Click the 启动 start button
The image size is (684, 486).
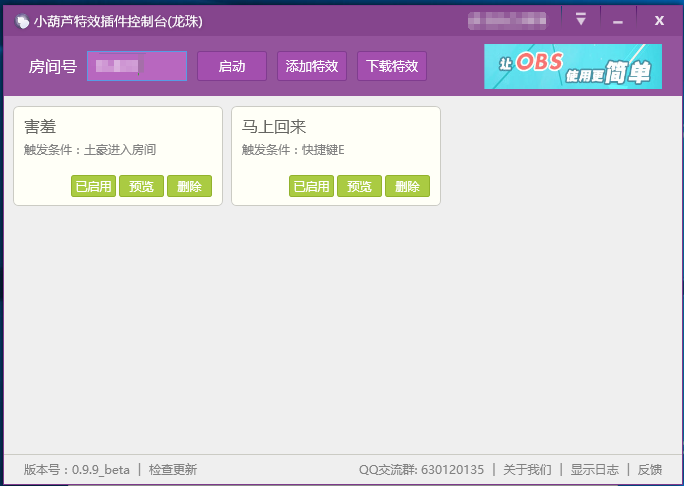click(x=232, y=66)
